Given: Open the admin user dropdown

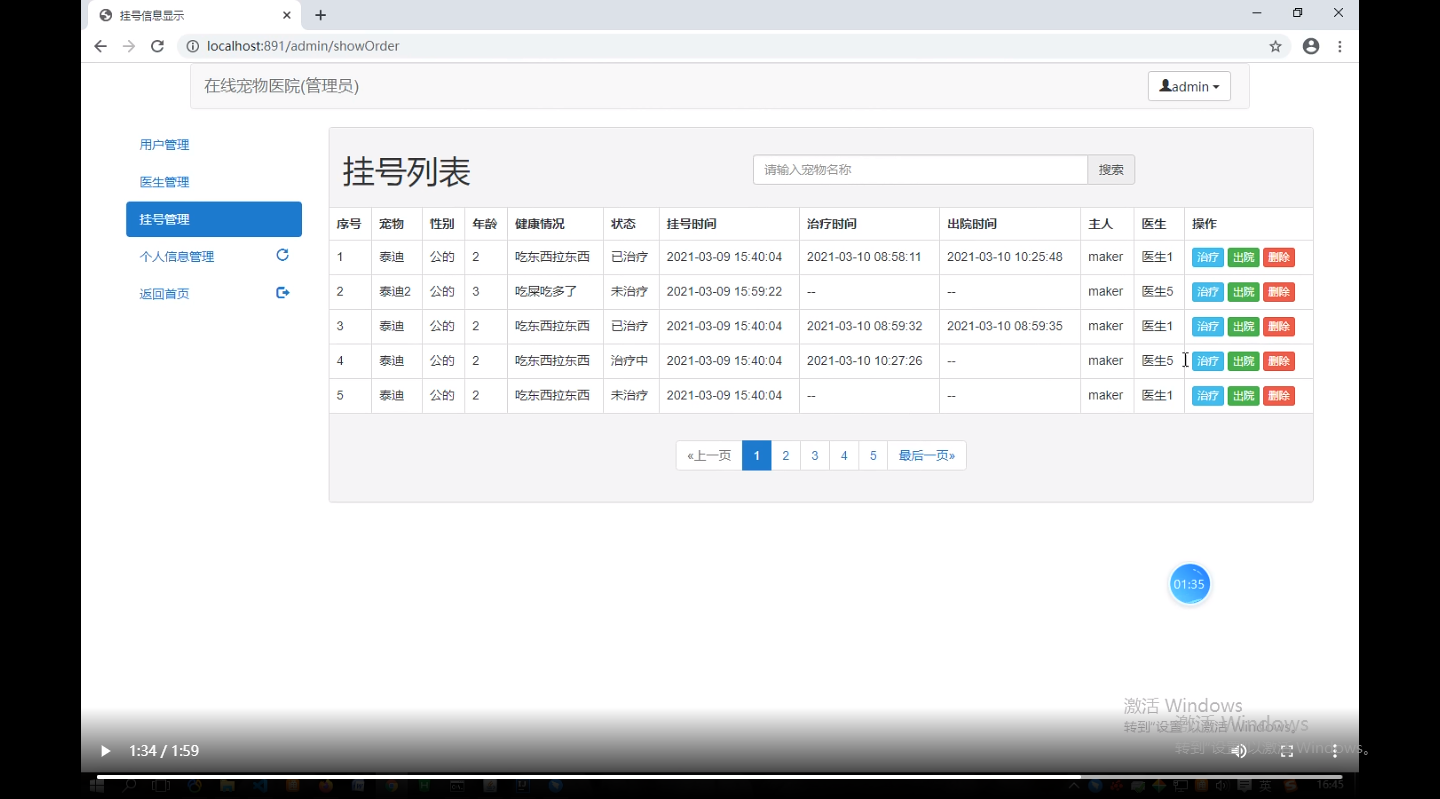Looking at the screenshot, I should click(1189, 86).
